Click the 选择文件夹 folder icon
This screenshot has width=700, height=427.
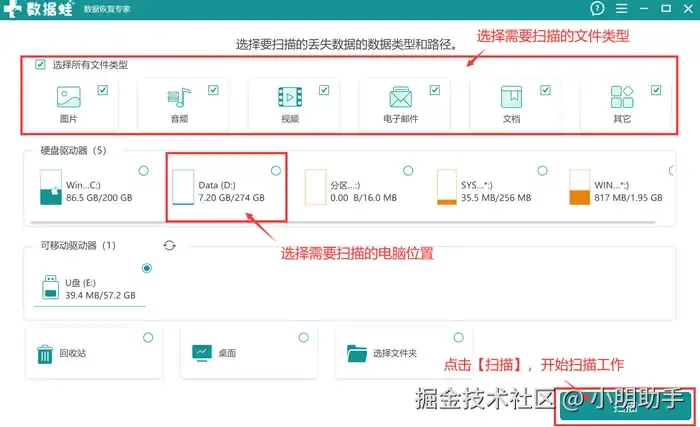(x=357, y=353)
